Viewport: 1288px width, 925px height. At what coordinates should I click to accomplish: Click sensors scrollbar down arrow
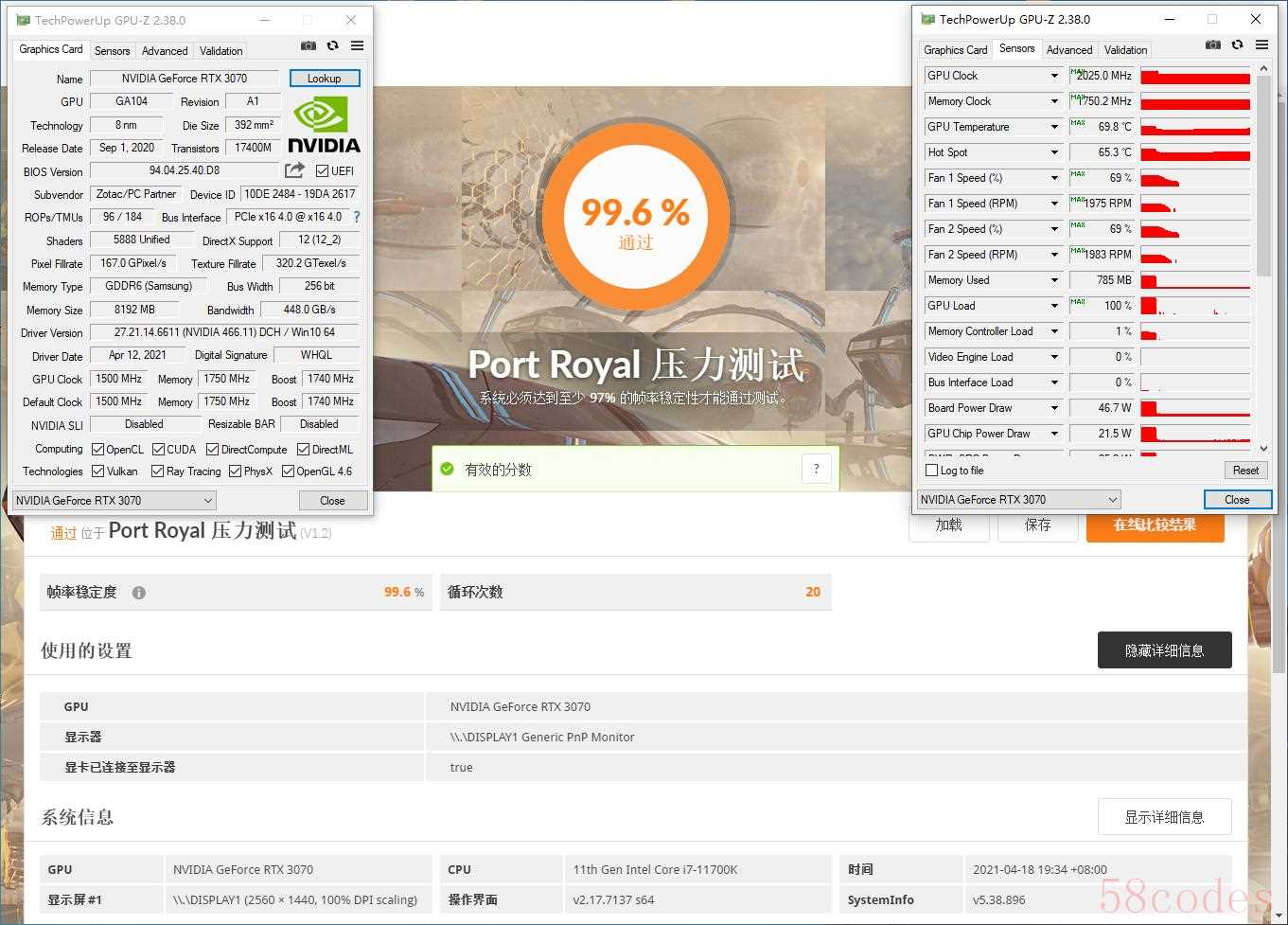1263,448
